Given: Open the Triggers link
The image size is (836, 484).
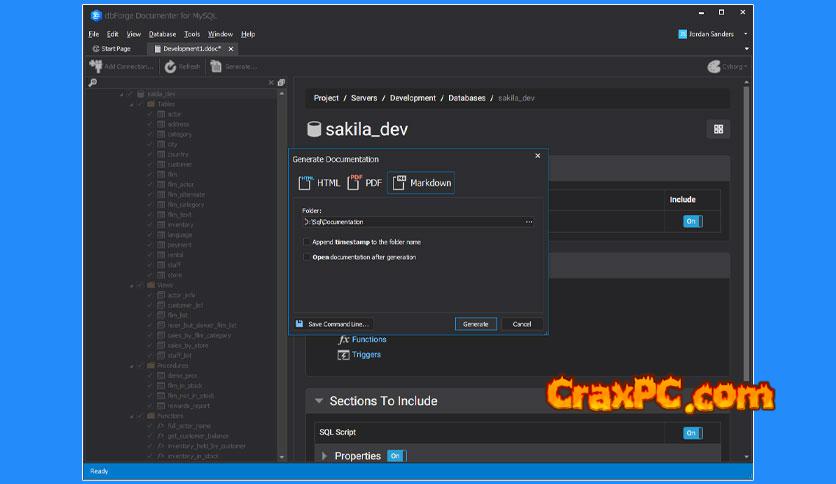Looking at the screenshot, I should 366,354.
